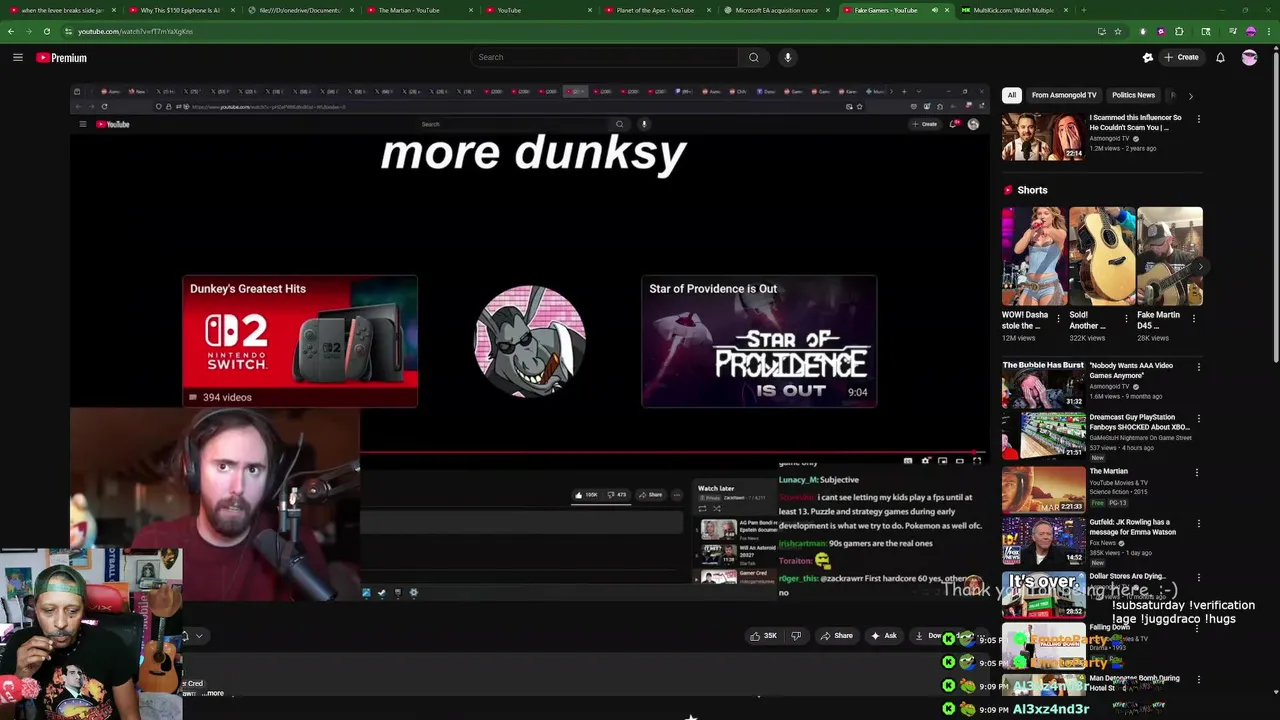Expand description with ...more link
Viewport: 1280px width, 720px height.
click(x=214, y=693)
